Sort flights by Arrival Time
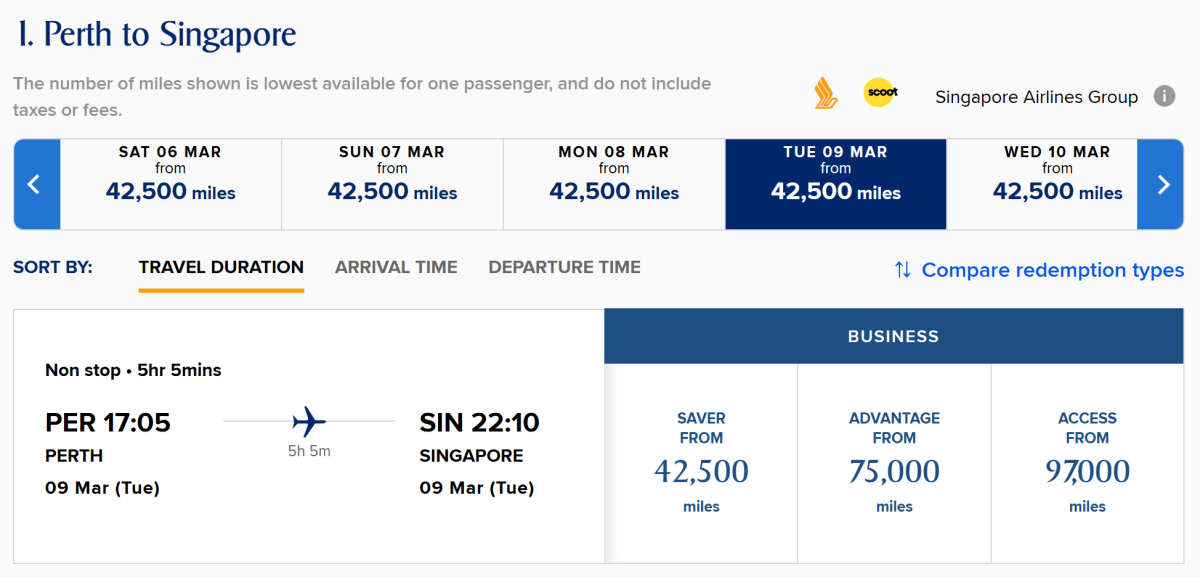 [396, 267]
